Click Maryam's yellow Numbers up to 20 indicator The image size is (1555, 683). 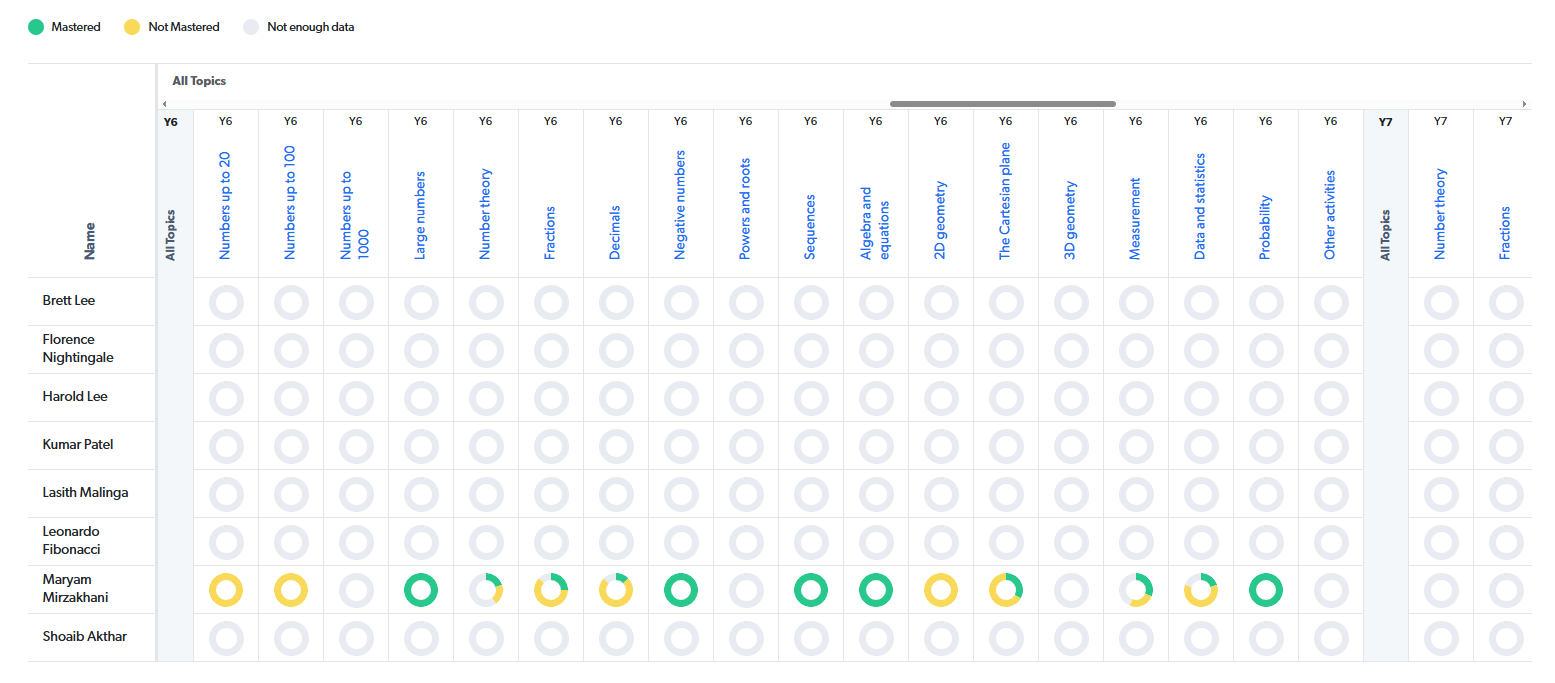point(226,590)
